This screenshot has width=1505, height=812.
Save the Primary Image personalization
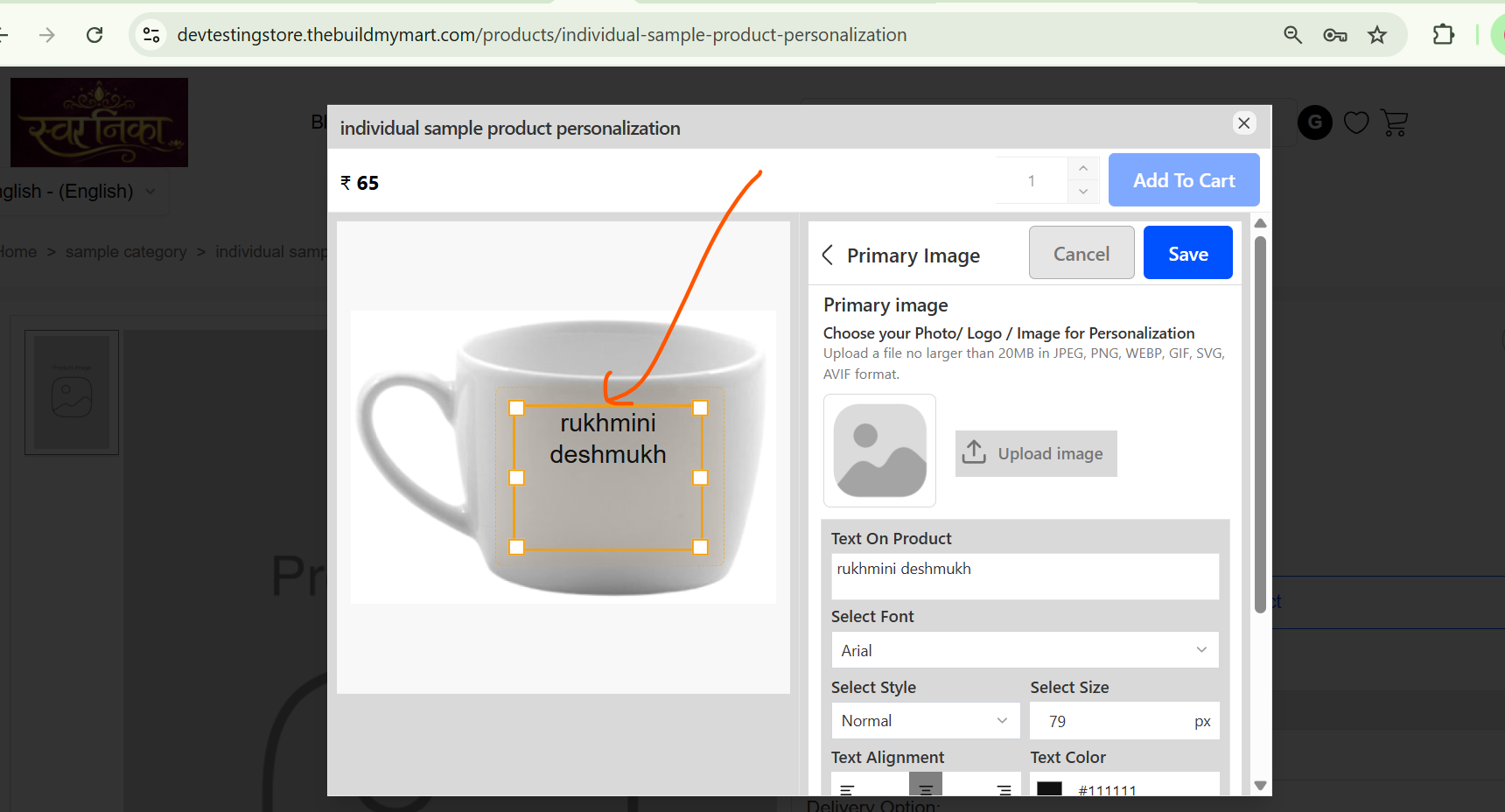point(1188,253)
